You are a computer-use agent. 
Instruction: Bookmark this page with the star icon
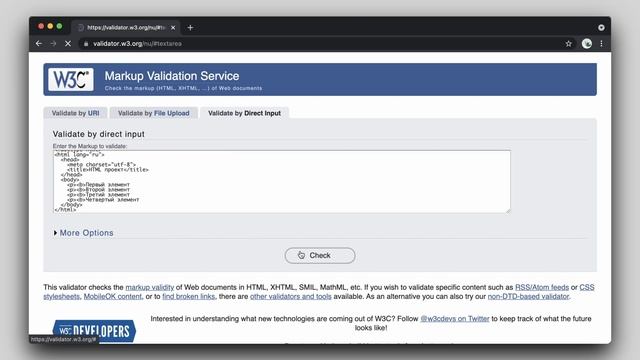coord(569,44)
